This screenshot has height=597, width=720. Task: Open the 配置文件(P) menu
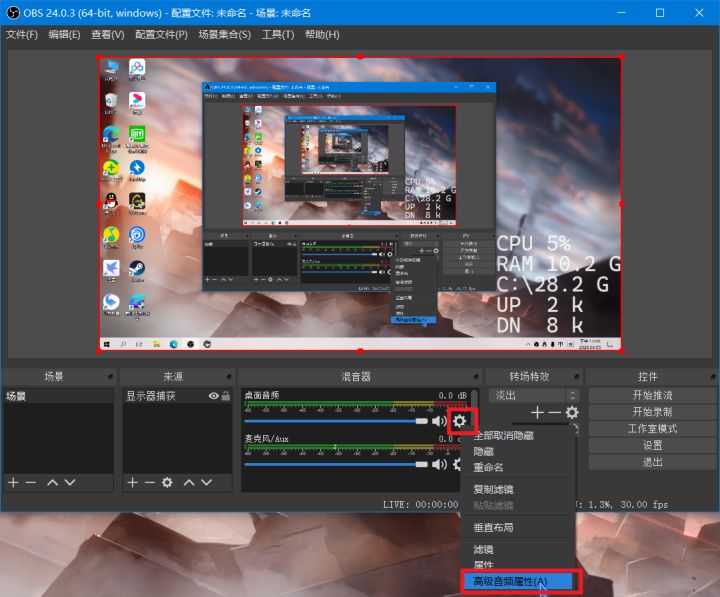click(x=161, y=35)
